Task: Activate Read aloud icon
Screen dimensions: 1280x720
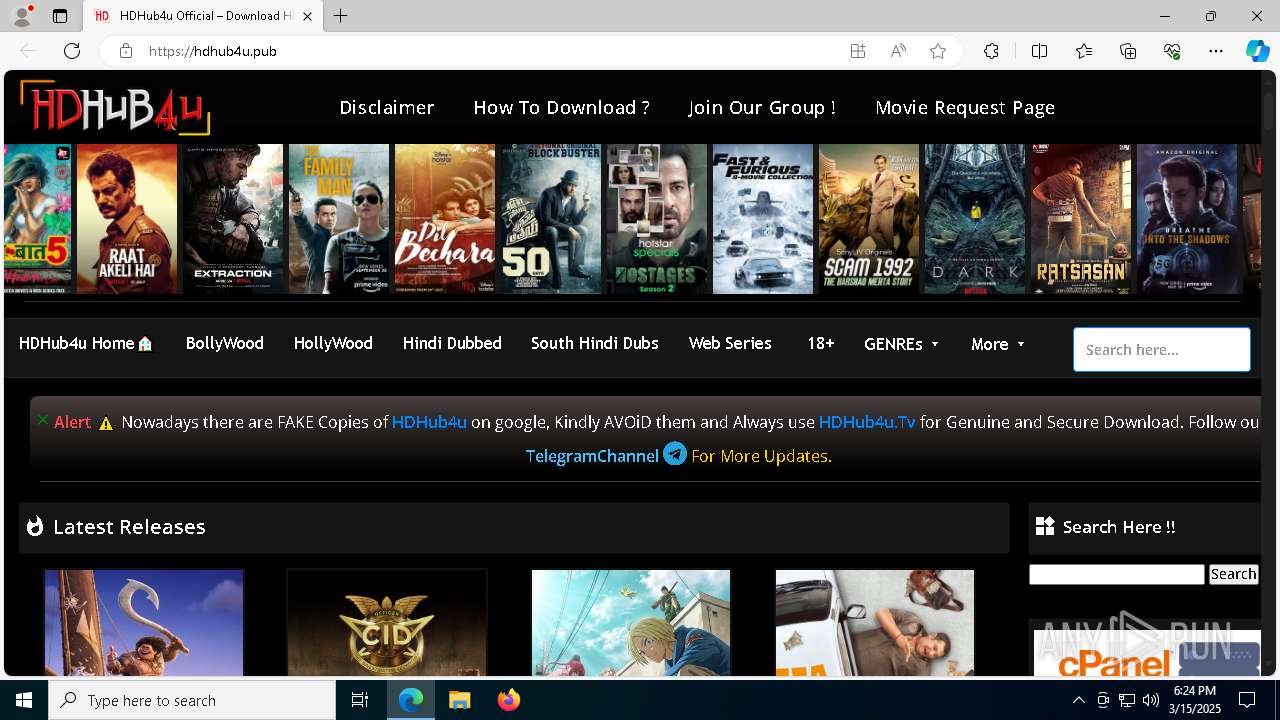Action: pos(898,51)
